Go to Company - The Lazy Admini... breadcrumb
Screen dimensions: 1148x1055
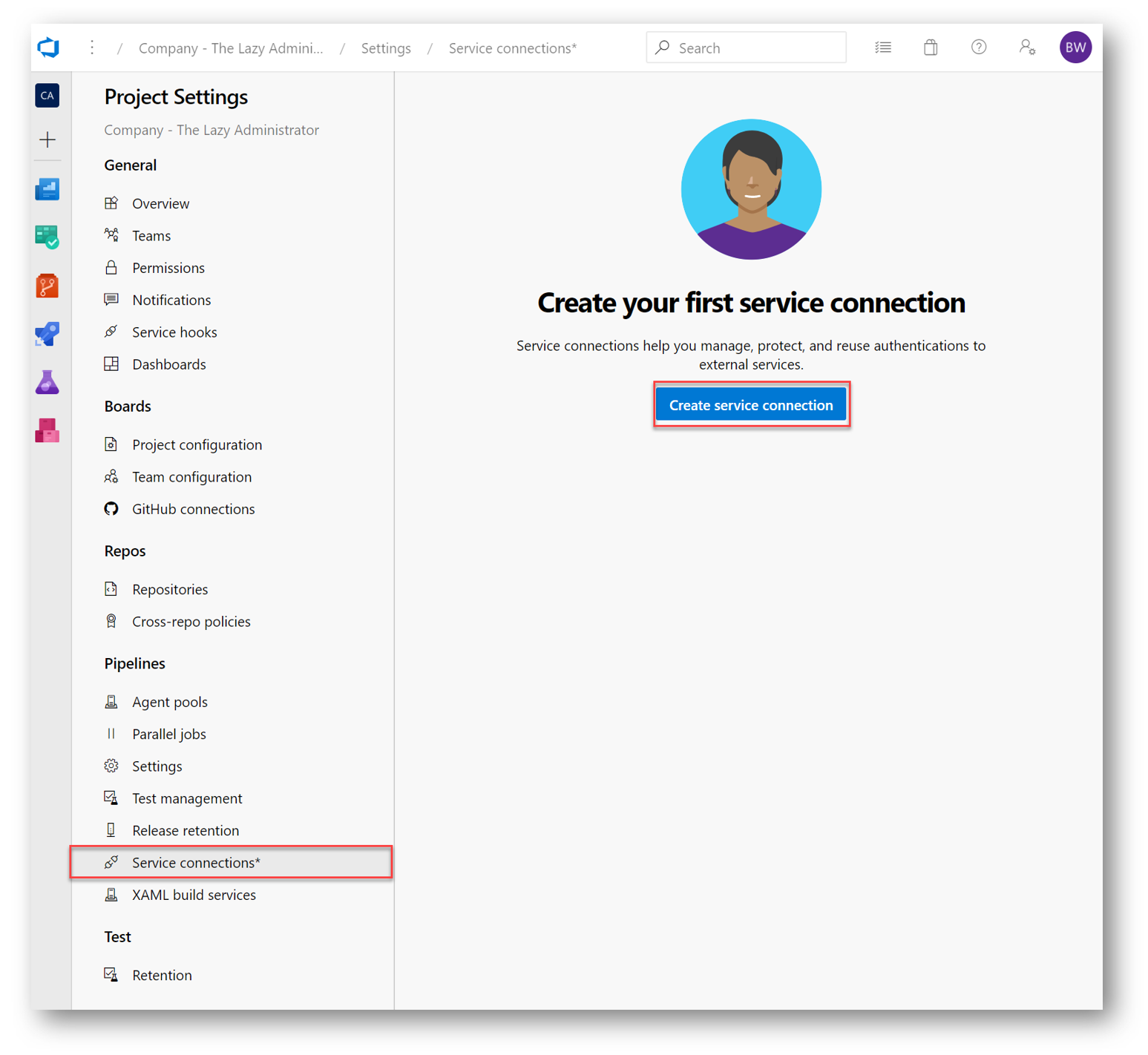coord(231,48)
